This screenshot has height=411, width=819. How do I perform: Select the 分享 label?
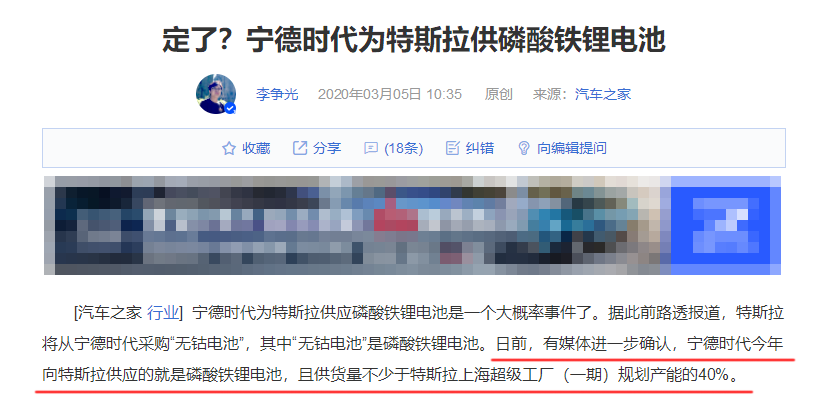coord(327,148)
